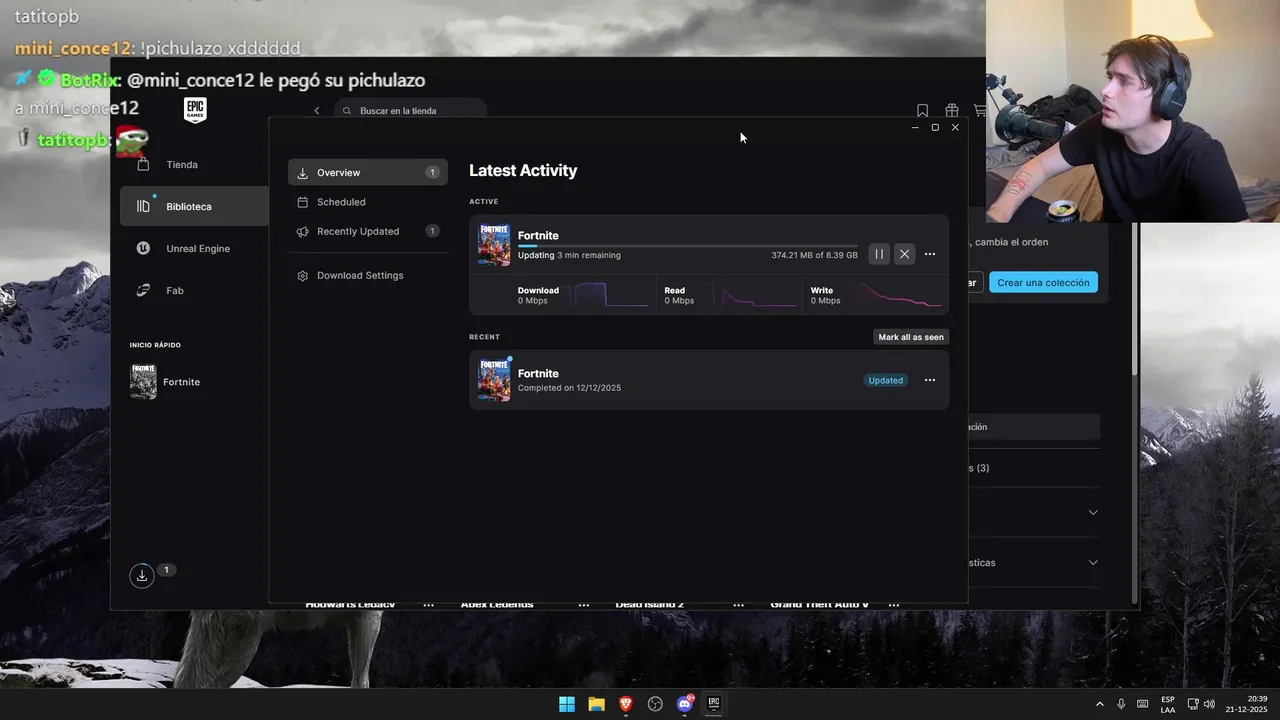Screen dimensions: 1280x720
Task: Open Download Settings
Action: tap(368, 275)
